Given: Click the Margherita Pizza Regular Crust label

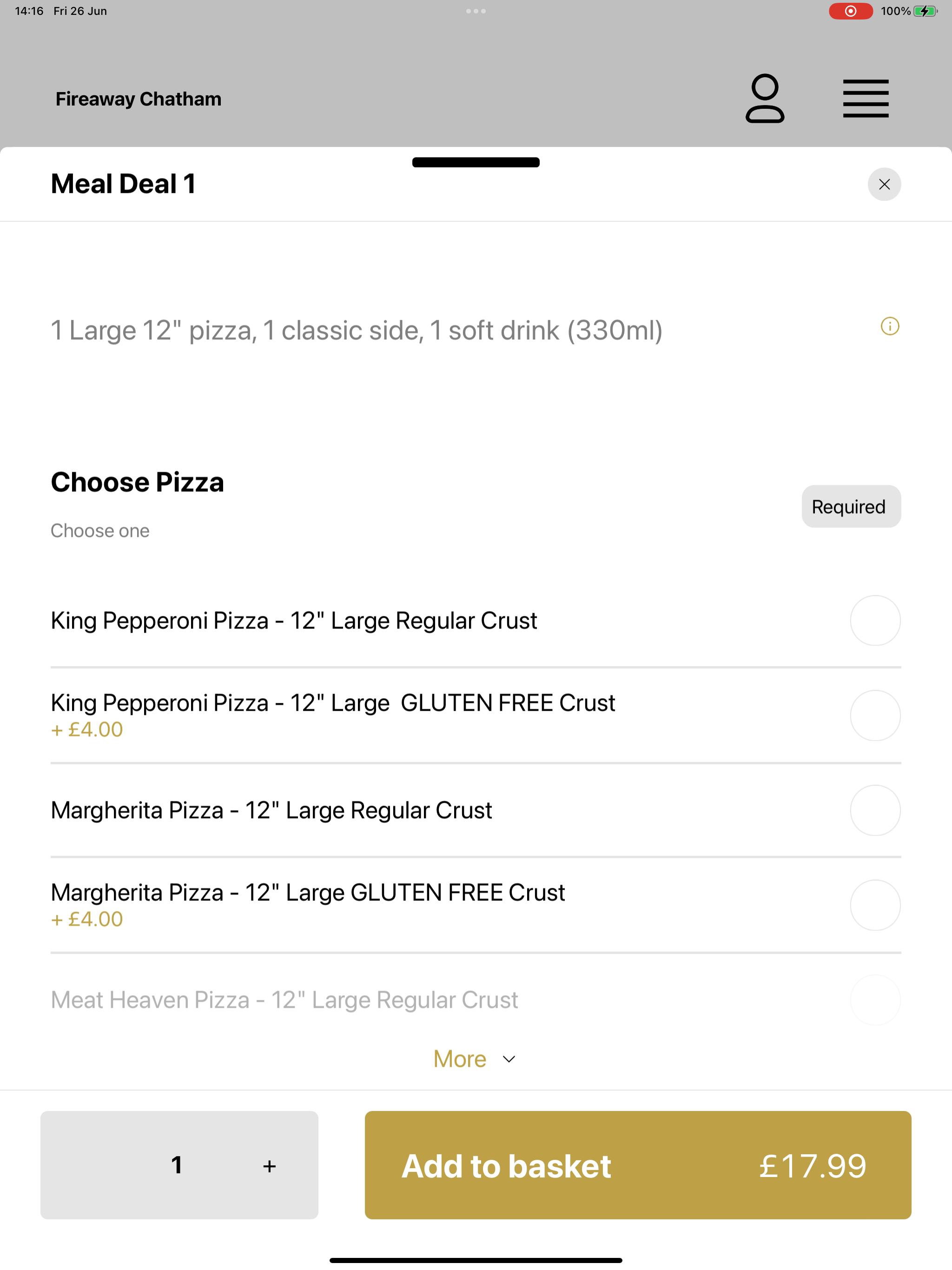Looking at the screenshot, I should 271,810.
